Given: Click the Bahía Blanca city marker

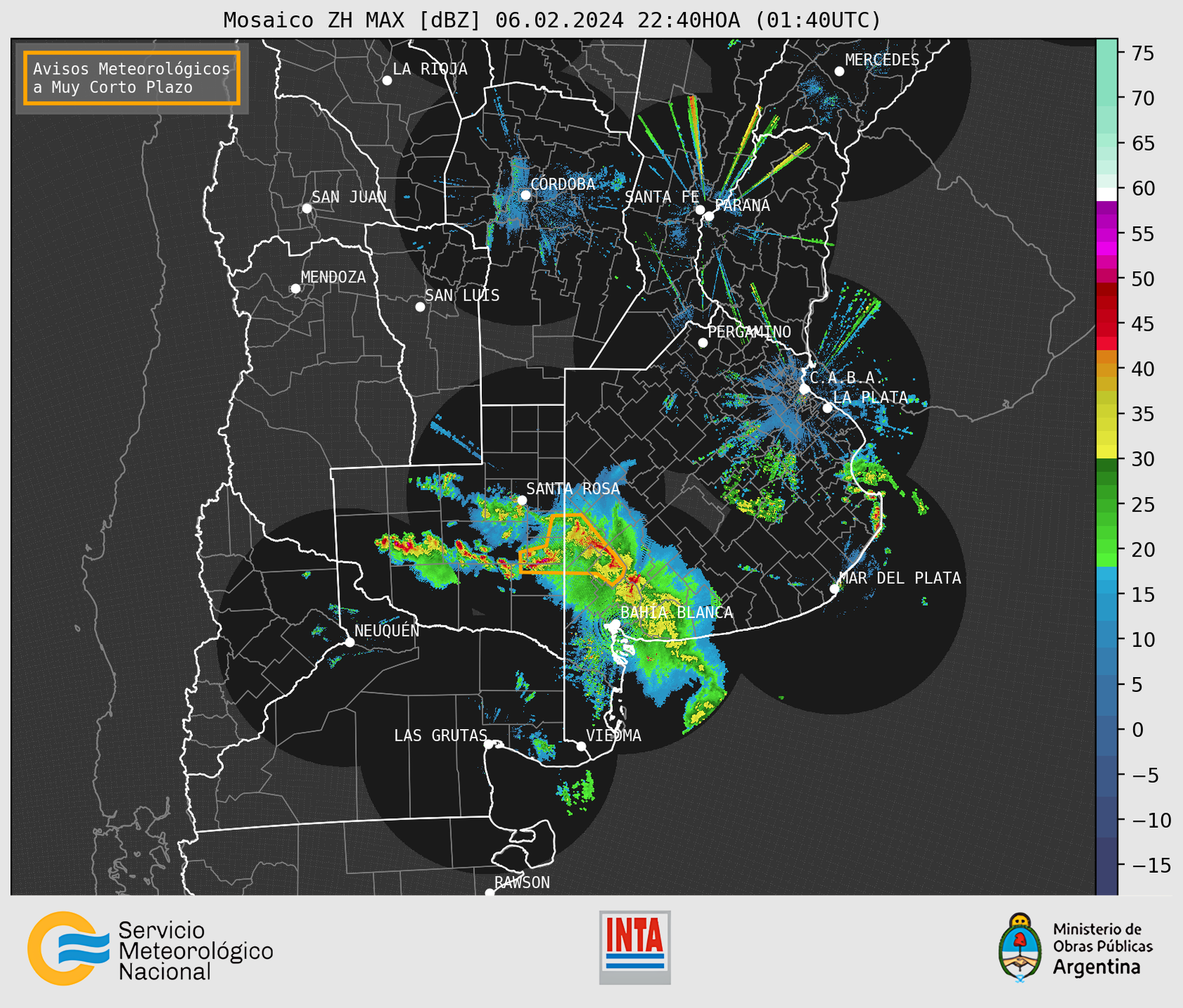Looking at the screenshot, I should [x=615, y=624].
